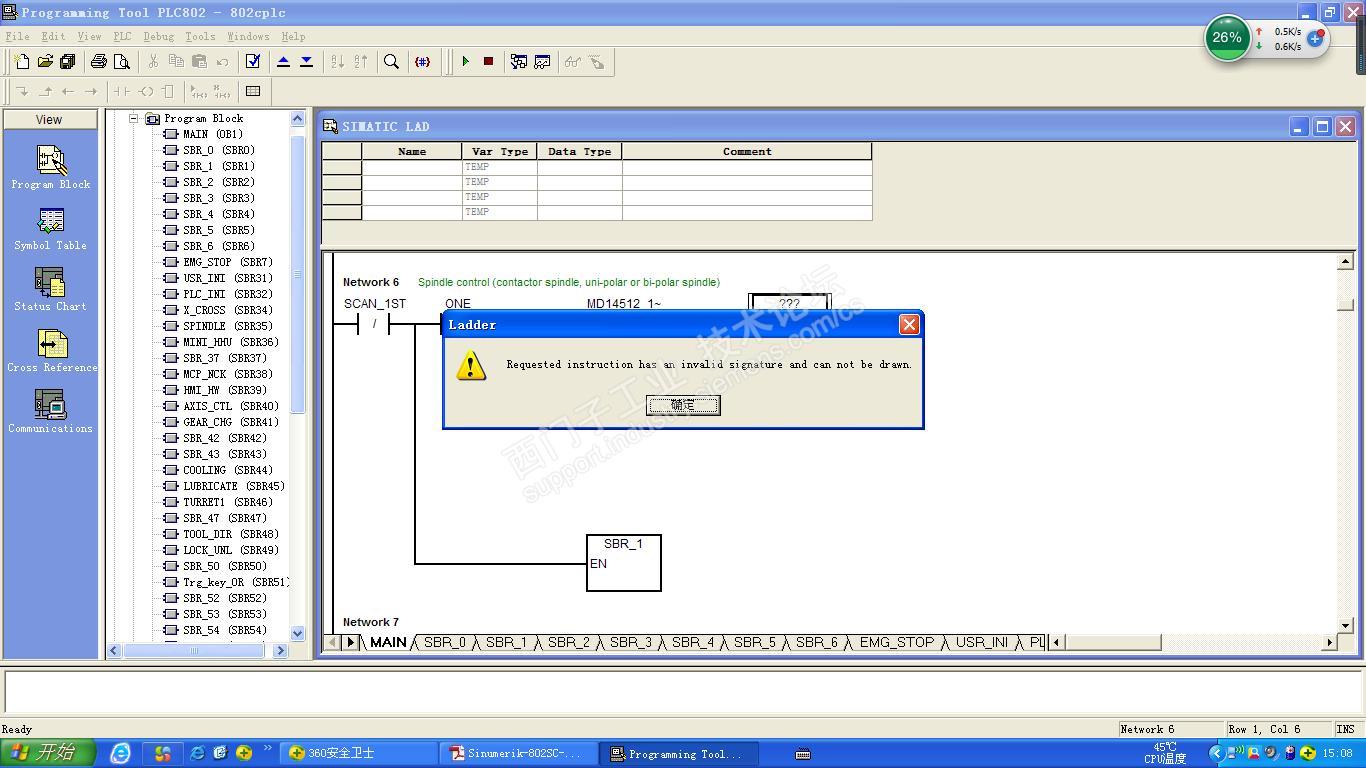Select SPINDLE (SBR35) in the tree

(227, 326)
